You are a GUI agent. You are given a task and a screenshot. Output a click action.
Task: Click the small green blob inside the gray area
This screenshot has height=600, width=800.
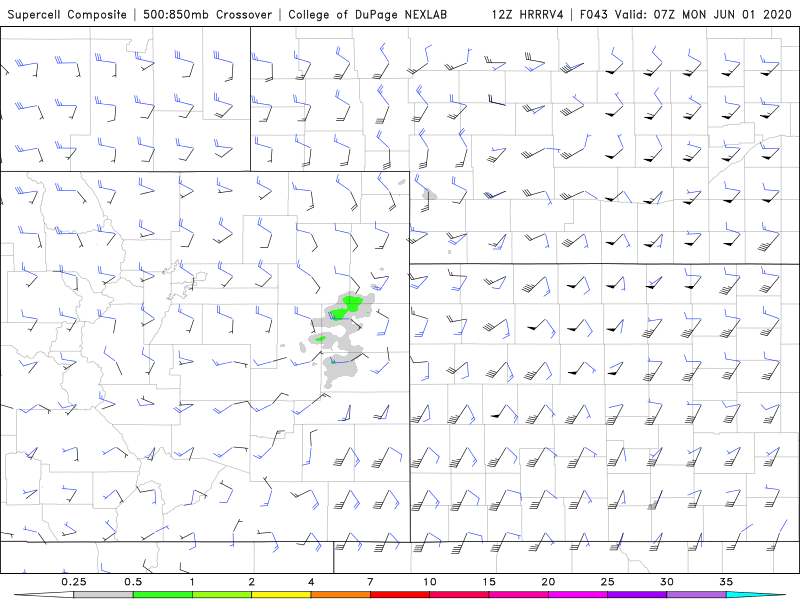[321, 338]
